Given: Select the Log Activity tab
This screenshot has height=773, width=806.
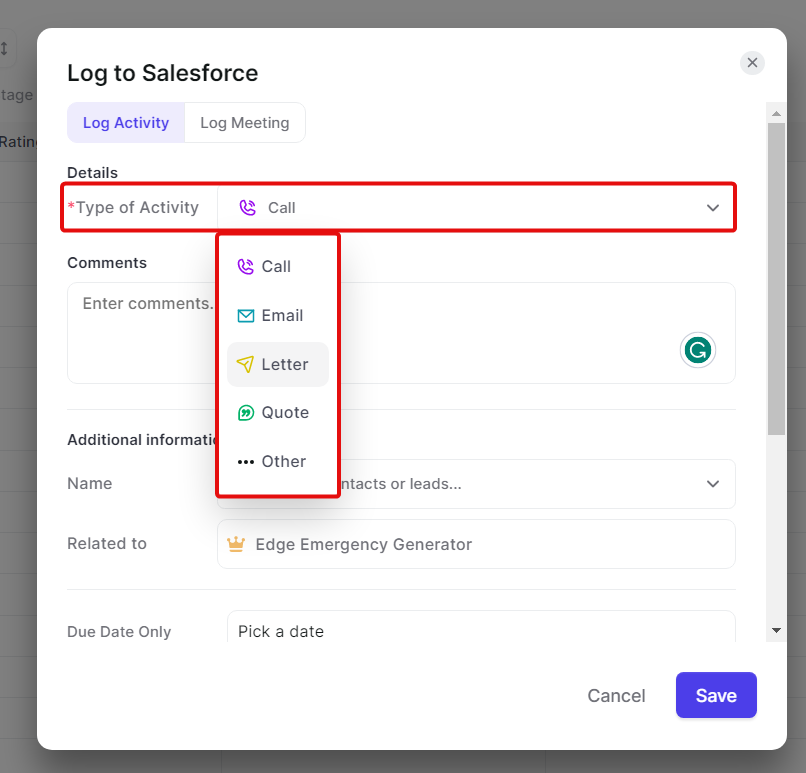Looking at the screenshot, I should coord(126,122).
